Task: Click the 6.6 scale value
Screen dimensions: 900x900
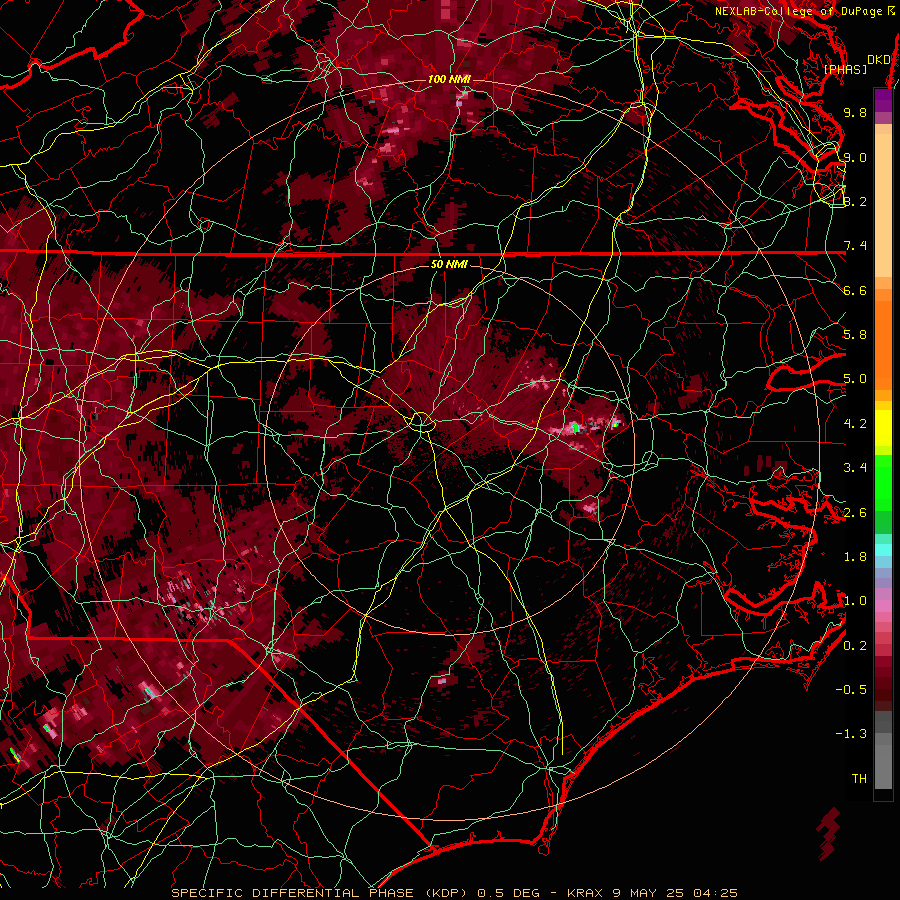Action: [x=855, y=290]
